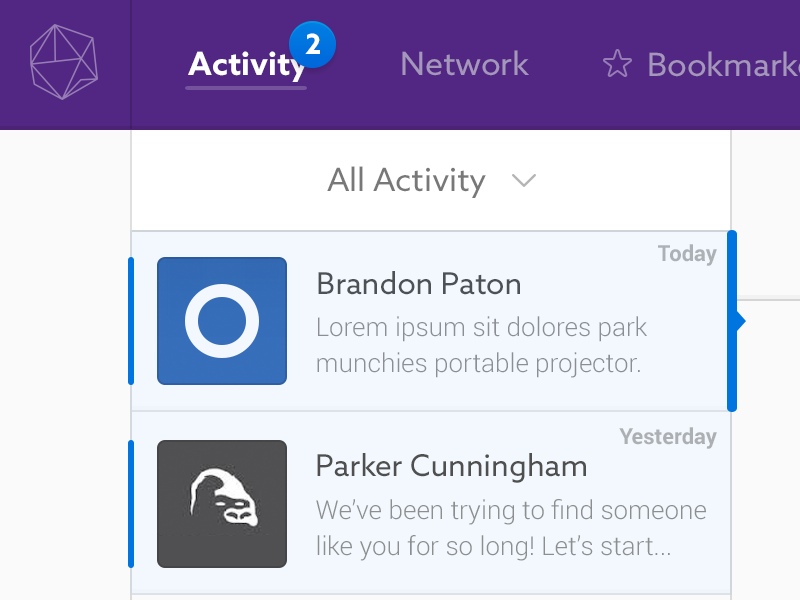Click the polyhedron logo icon
Screen dimensions: 800x600
[65, 63]
